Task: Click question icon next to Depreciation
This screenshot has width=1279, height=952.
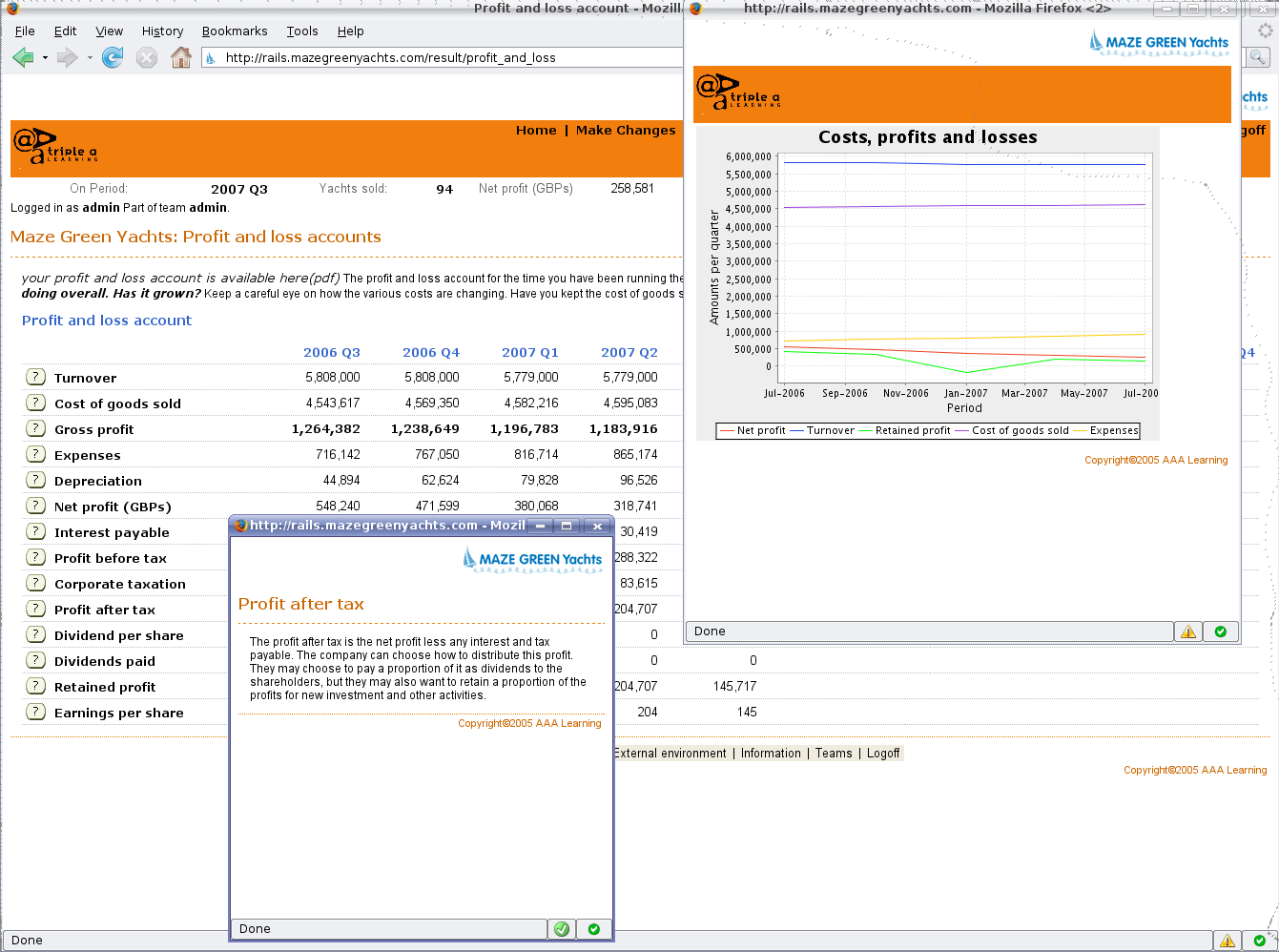Action: coord(35,480)
